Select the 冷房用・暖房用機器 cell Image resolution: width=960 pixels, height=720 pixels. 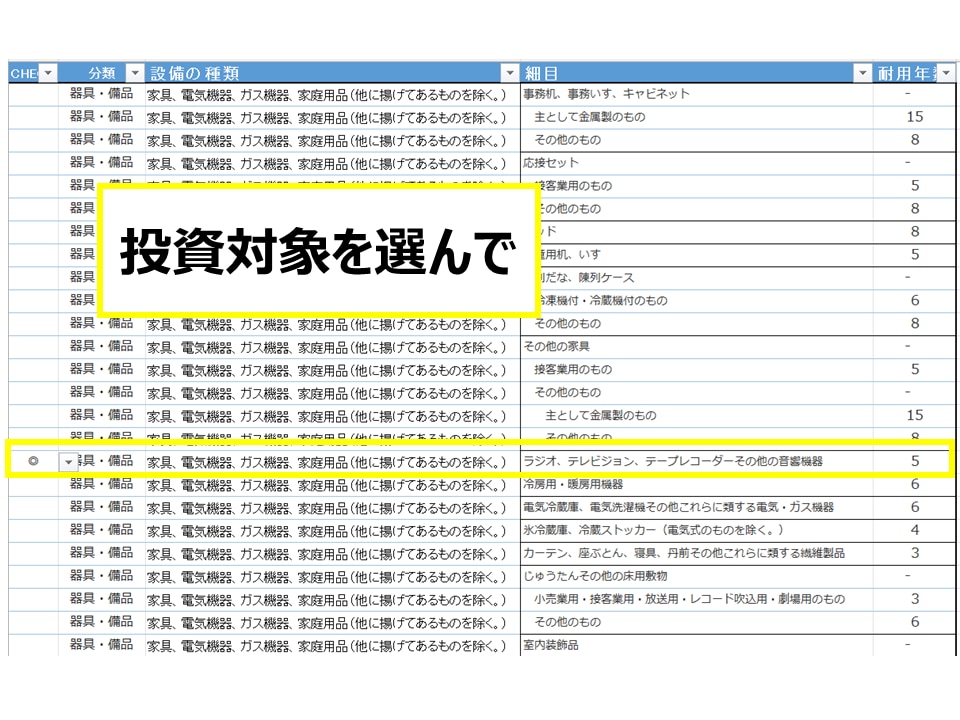(x=696, y=484)
